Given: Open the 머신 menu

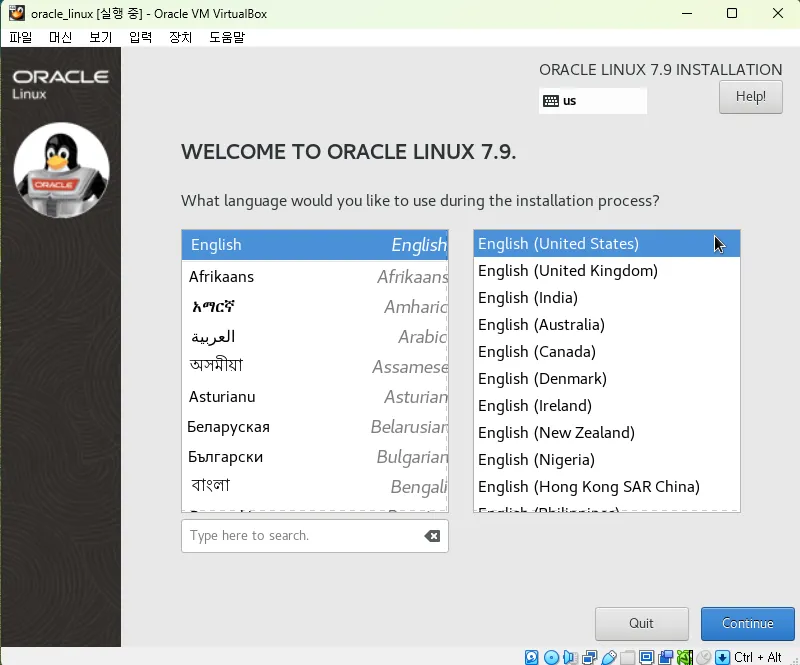Looking at the screenshot, I should pyautogui.click(x=60, y=37).
